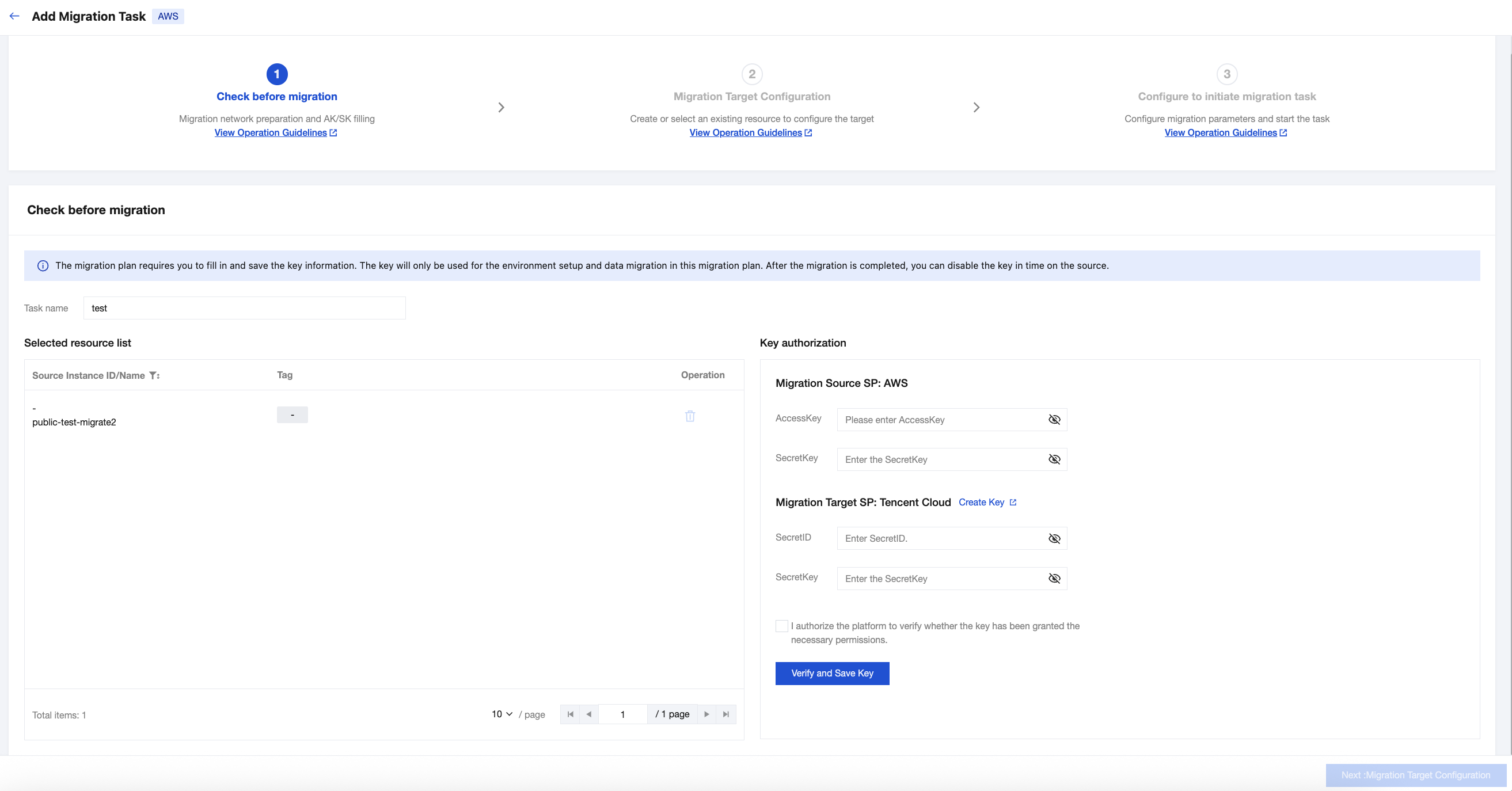
Task: Show the AWS SecretKey value
Action: coord(1054,459)
